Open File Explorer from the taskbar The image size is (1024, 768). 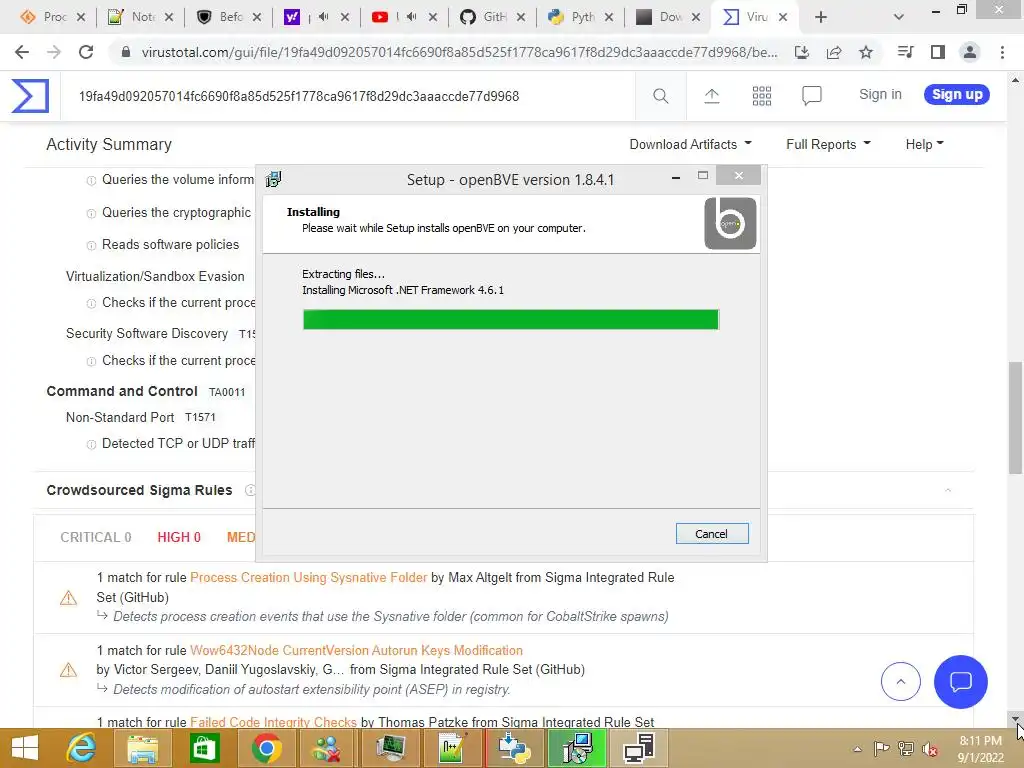point(142,748)
